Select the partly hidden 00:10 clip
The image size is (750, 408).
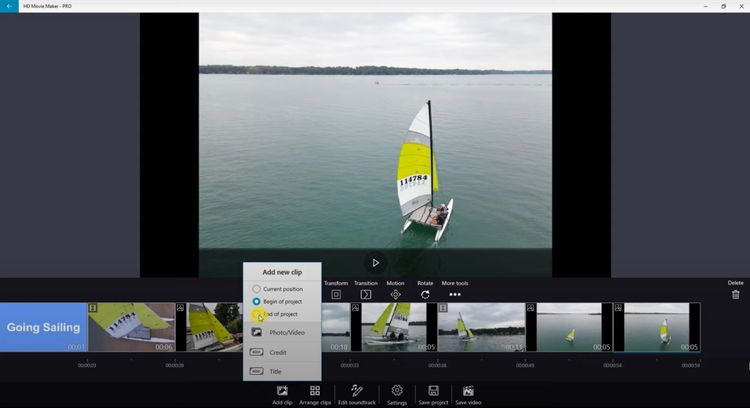[x=336, y=327]
